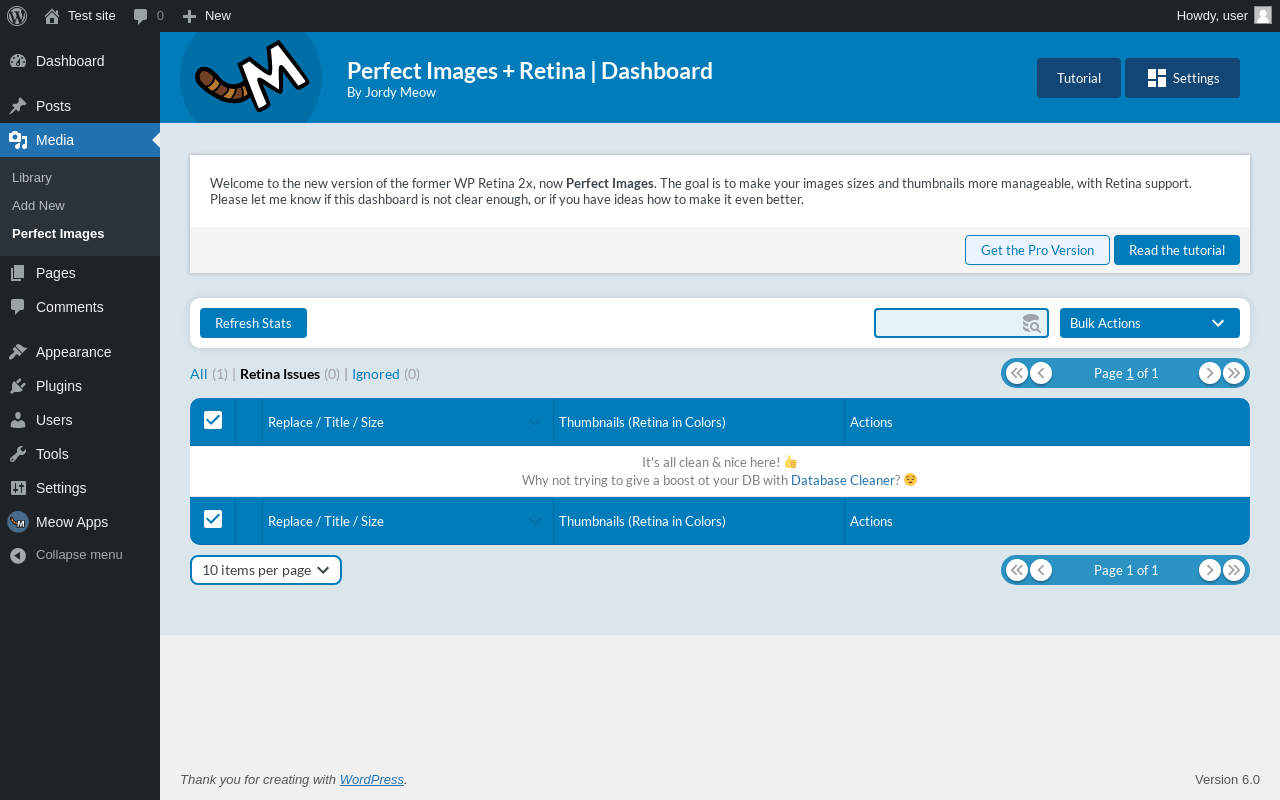Go to first page in bottom pagination
The height and width of the screenshot is (800, 1280).
pos(1017,570)
